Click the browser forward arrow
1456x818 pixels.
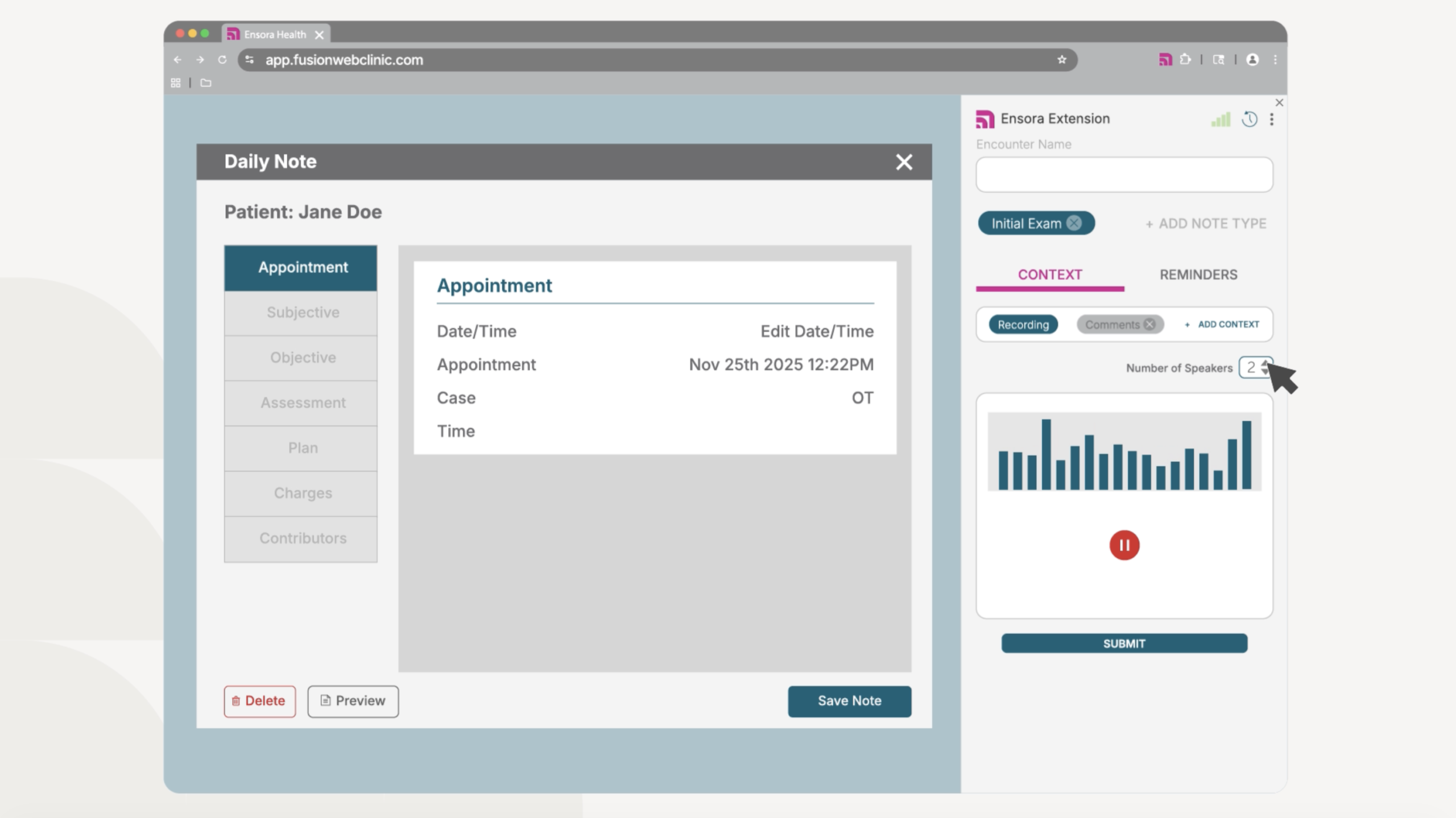[x=200, y=60]
